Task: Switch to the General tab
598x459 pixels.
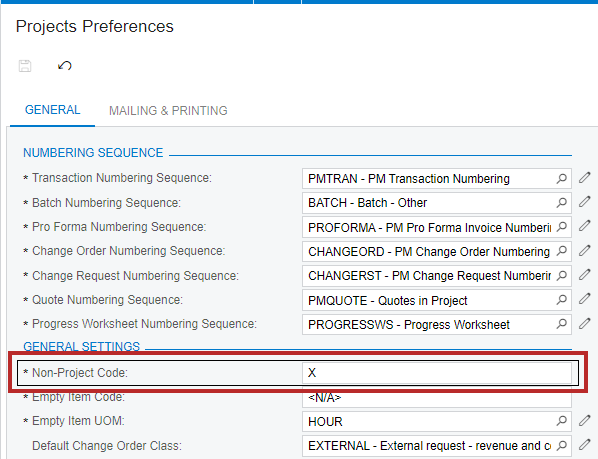Action: click(53, 110)
